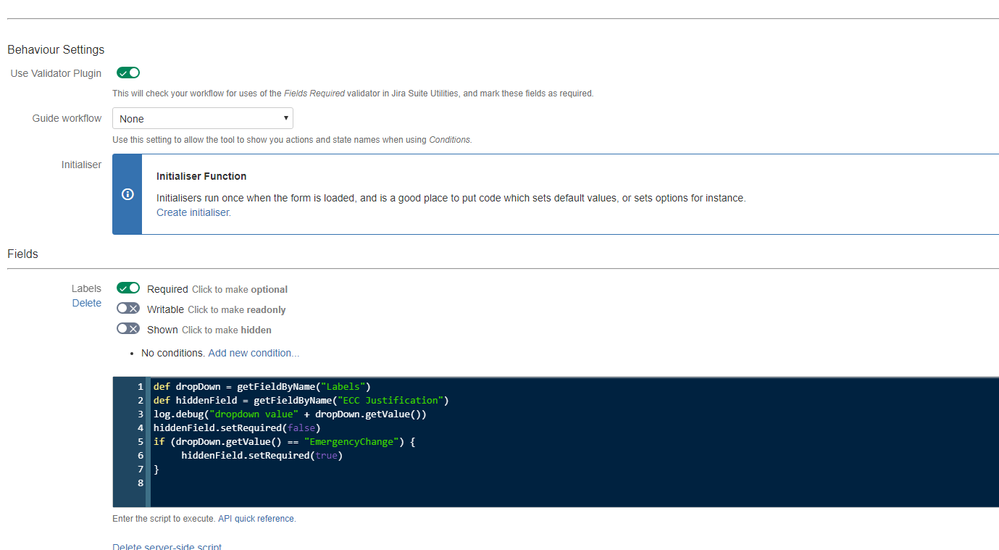Toggle the Required switch for Labels
The height and width of the screenshot is (550, 999).
[128, 288]
